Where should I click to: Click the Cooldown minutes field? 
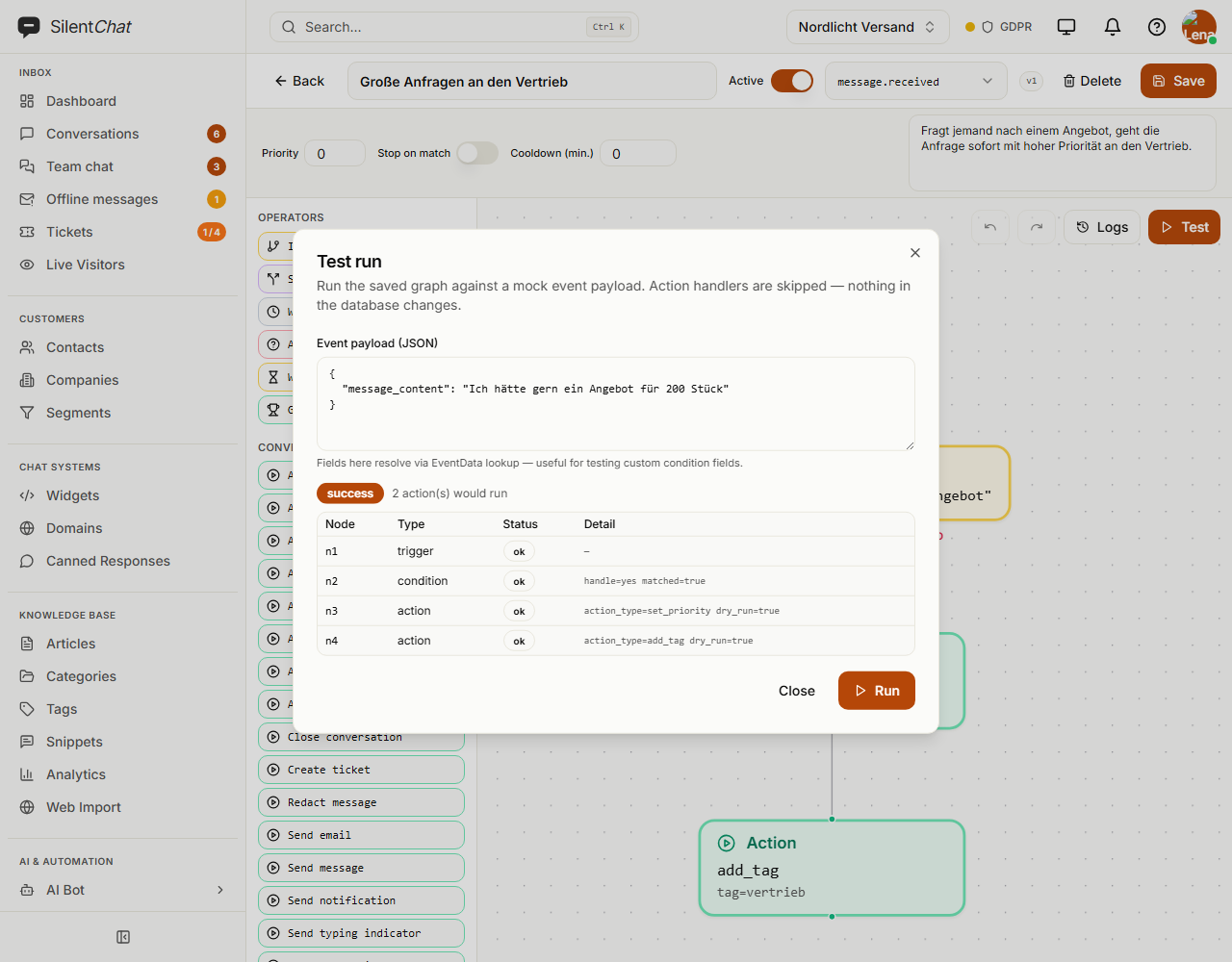point(638,153)
